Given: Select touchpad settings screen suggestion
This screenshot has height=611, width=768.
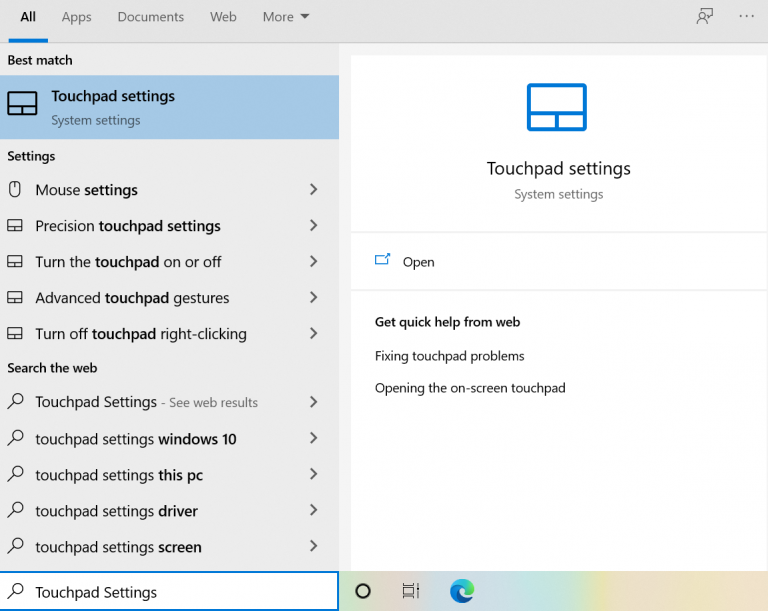Looking at the screenshot, I should coord(169,547).
